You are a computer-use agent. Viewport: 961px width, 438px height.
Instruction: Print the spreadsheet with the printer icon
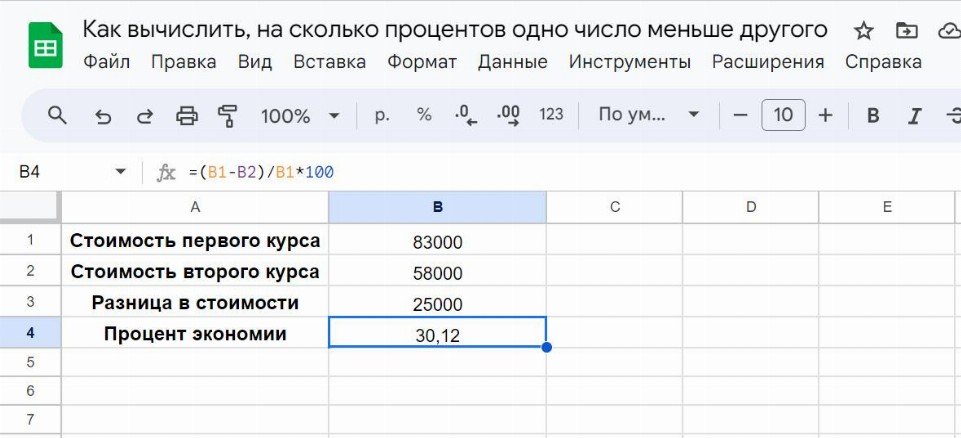coord(187,115)
